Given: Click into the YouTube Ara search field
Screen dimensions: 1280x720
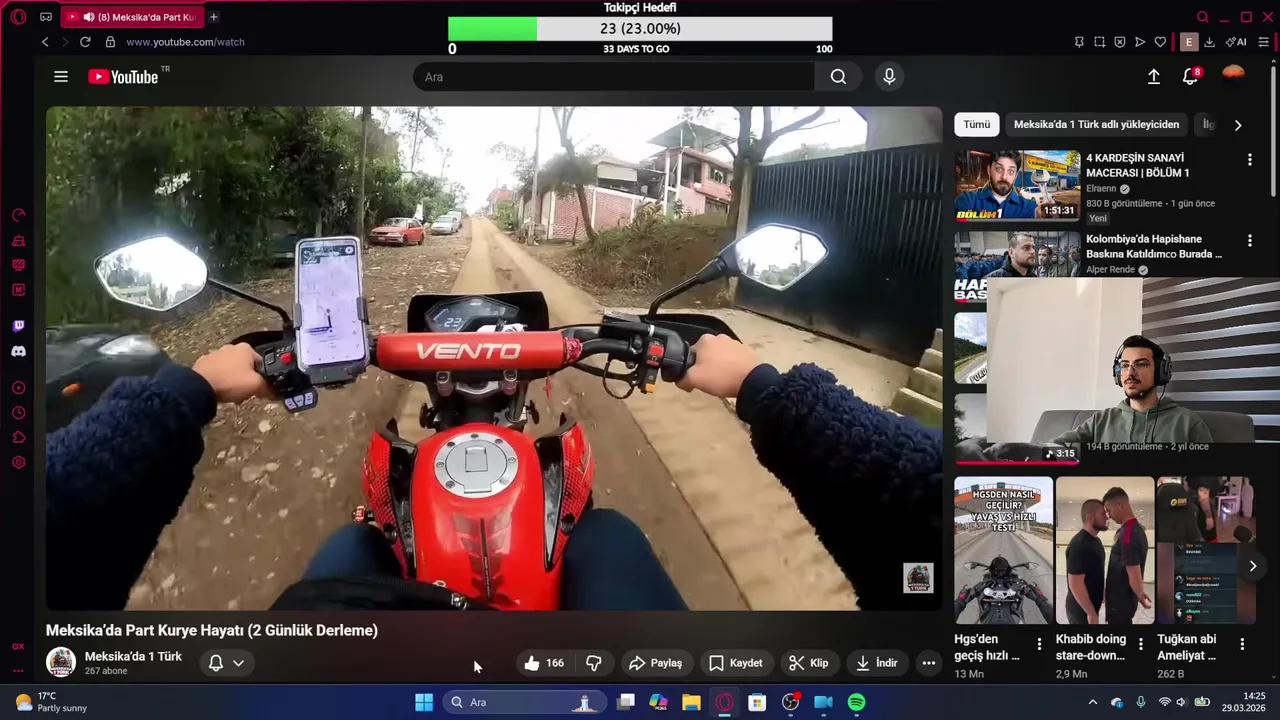Looking at the screenshot, I should pyautogui.click(x=614, y=77).
